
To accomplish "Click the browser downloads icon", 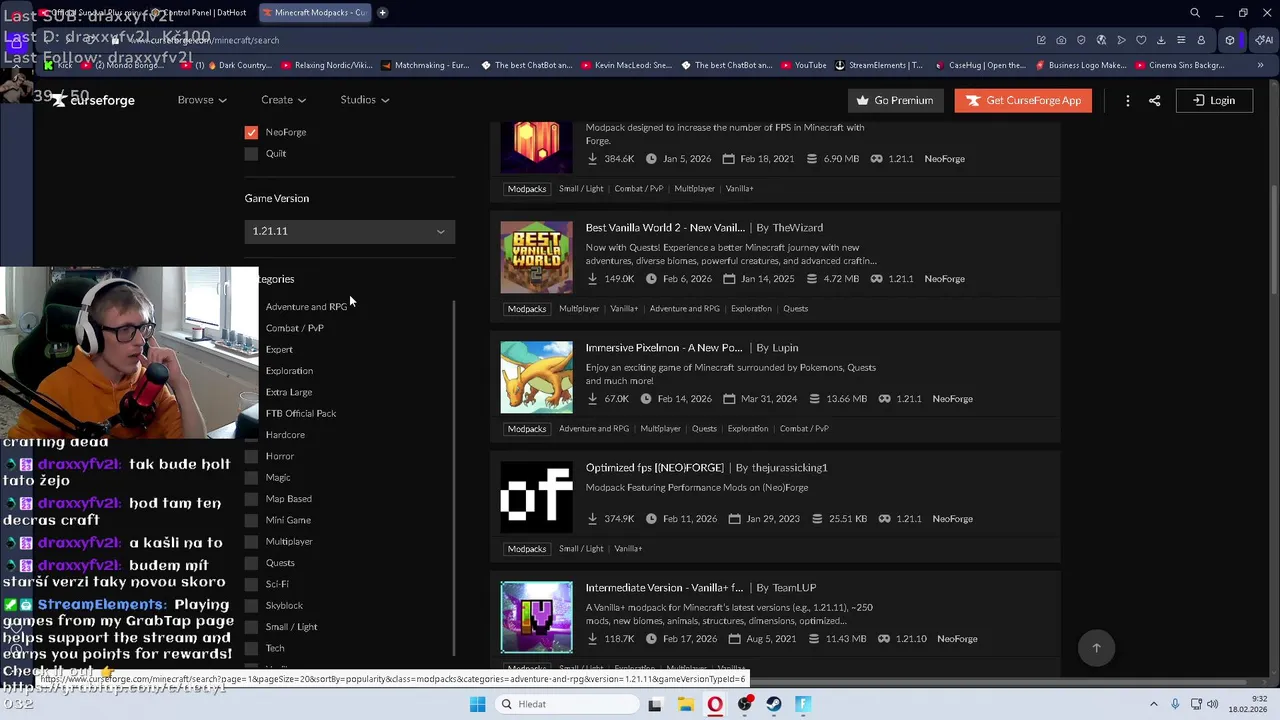I will pyautogui.click(x=1161, y=40).
